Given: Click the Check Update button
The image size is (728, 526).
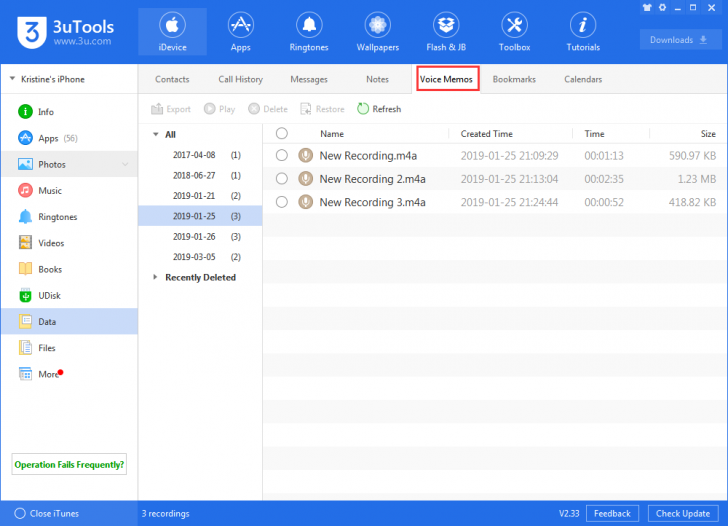Looking at the screenshot, I should (x=683, y=513).
